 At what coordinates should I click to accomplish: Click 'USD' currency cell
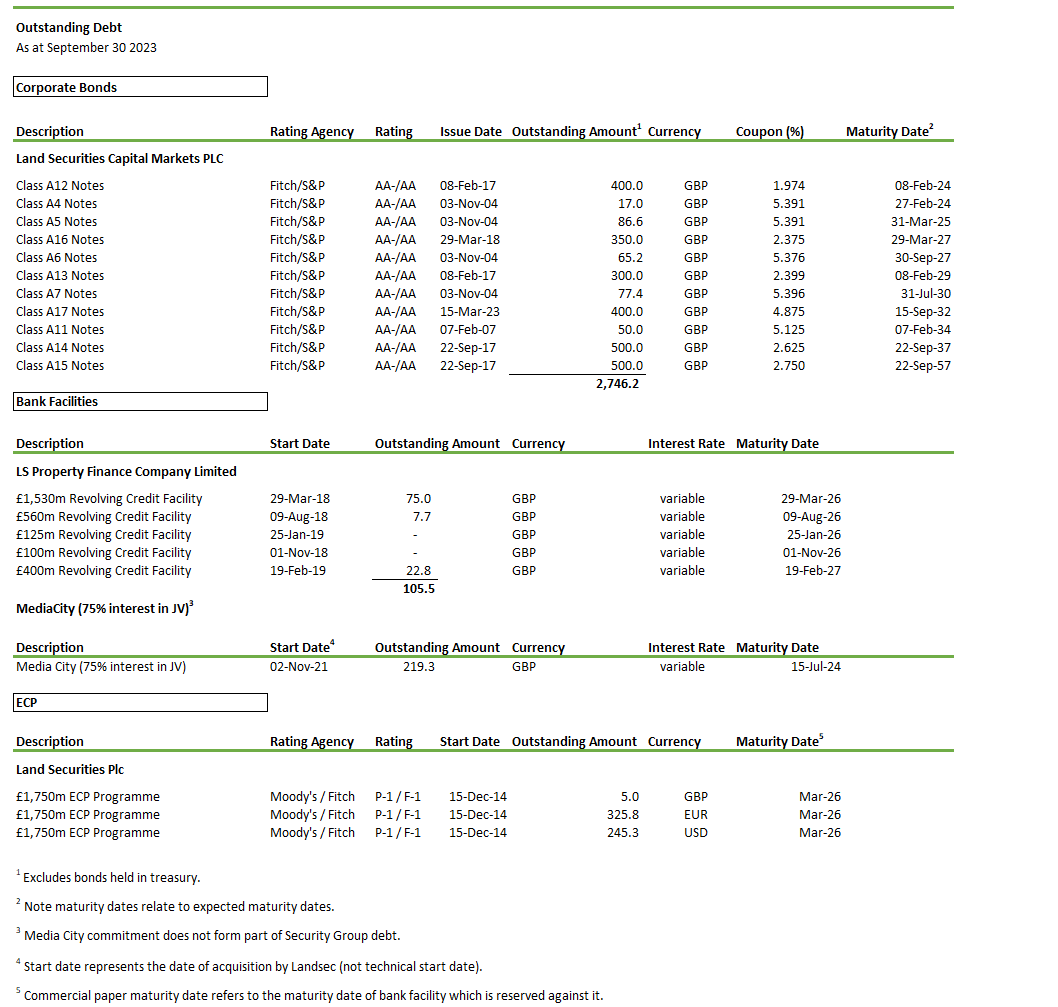pyautogui.click(x=696, y=833)
